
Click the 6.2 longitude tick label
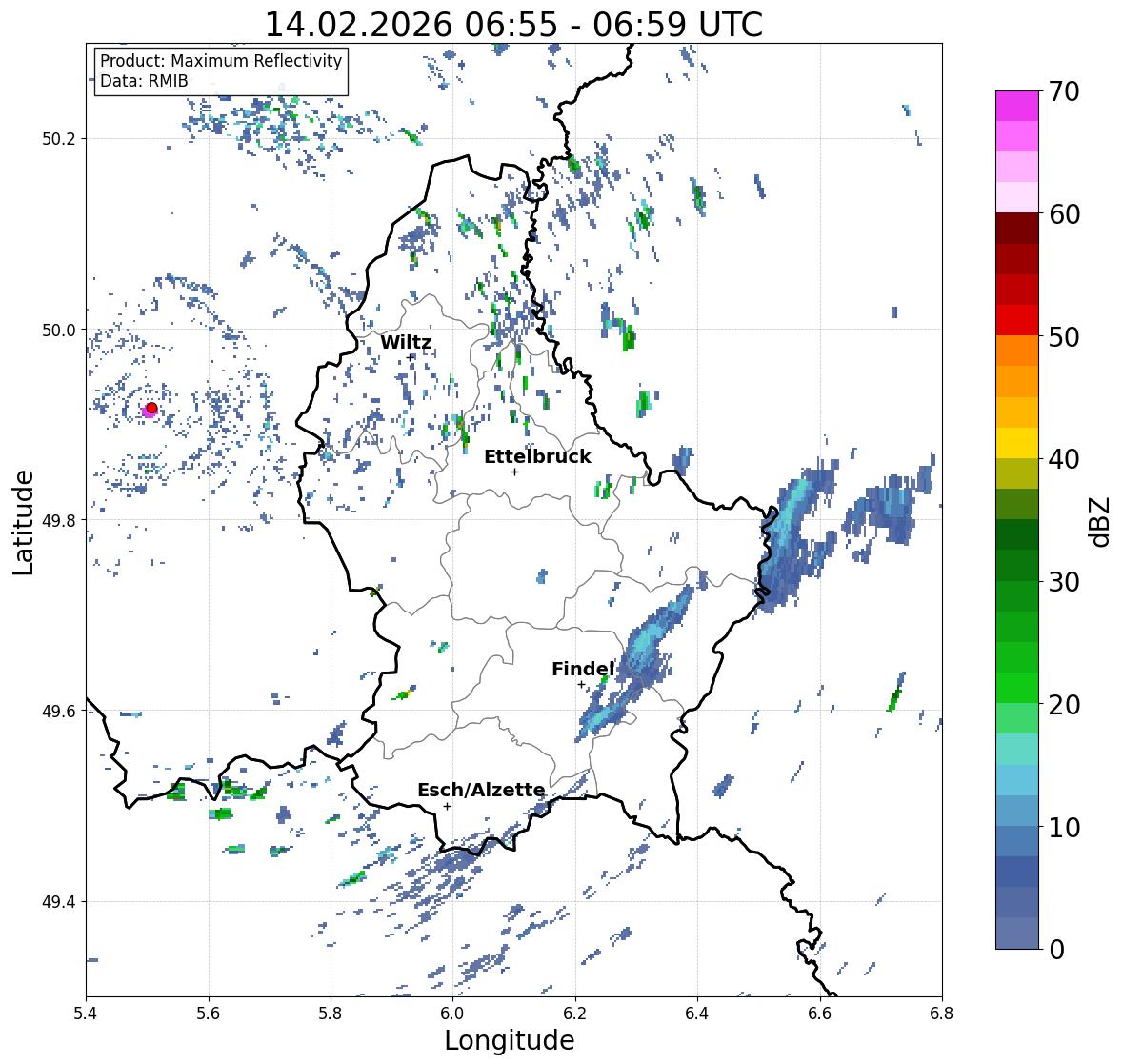[575, 1014]
